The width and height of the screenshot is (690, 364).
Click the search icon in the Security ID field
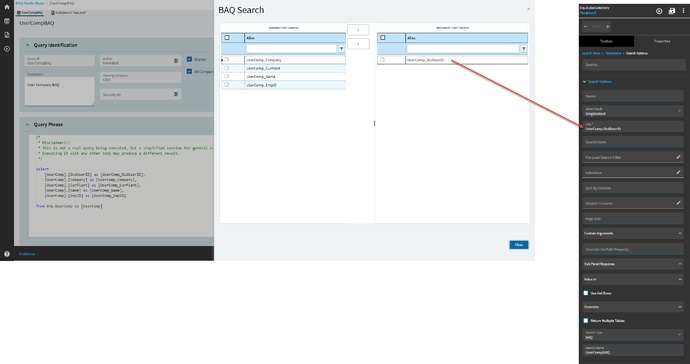coord(176,94)
